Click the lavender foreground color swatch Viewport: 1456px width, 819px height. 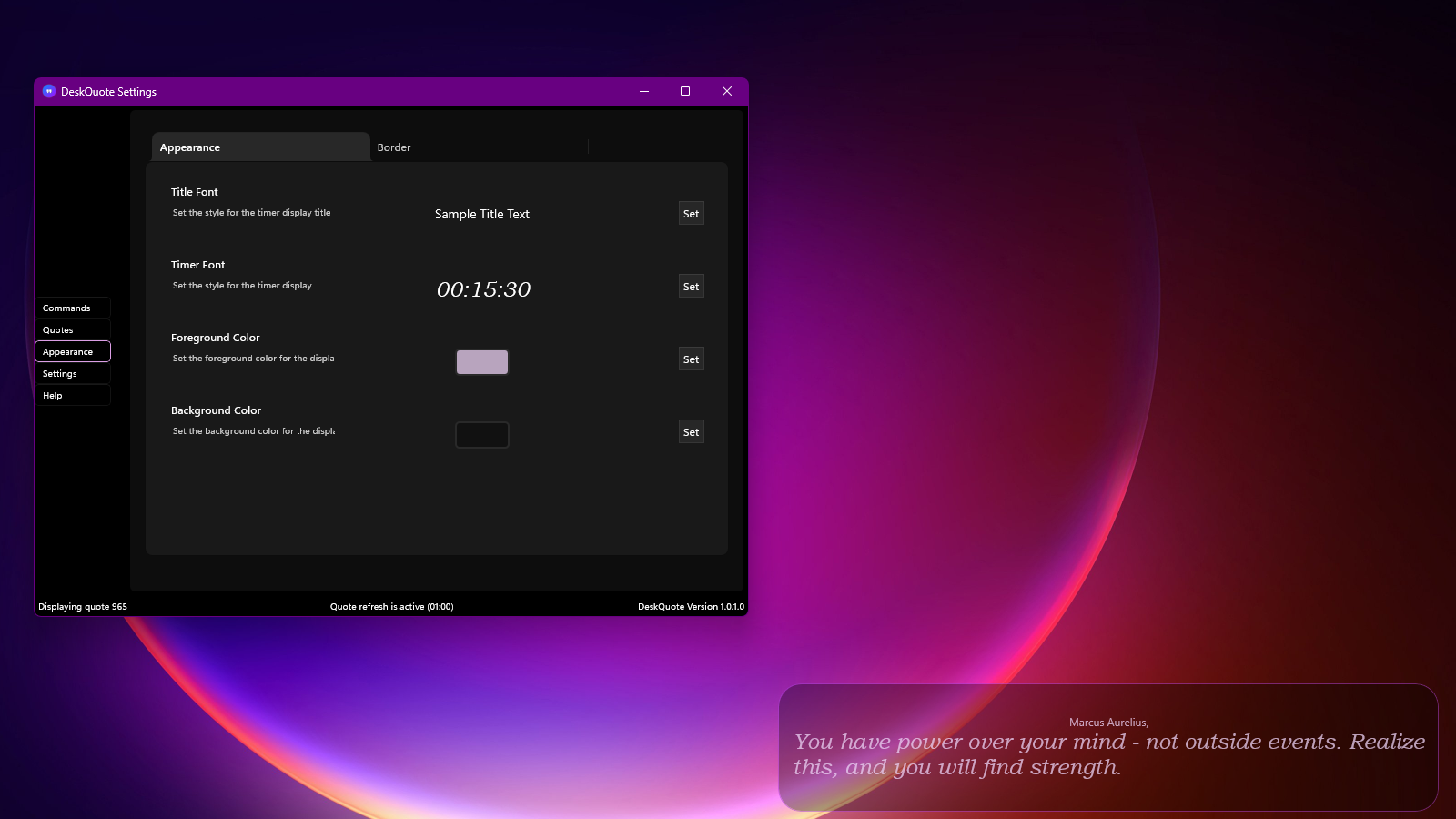481,361
